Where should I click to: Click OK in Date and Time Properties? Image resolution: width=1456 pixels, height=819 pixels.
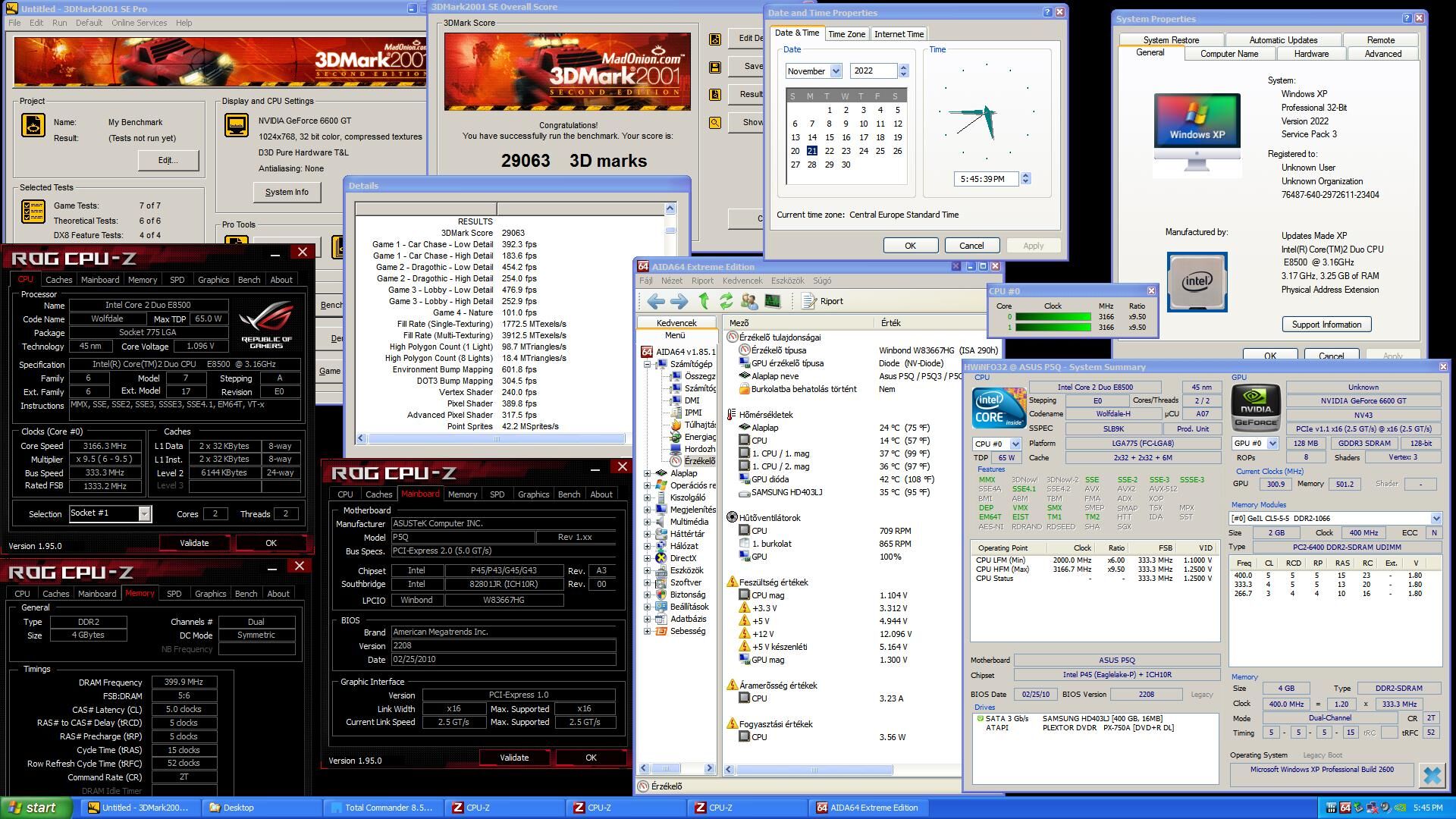[x=910, y=246]
